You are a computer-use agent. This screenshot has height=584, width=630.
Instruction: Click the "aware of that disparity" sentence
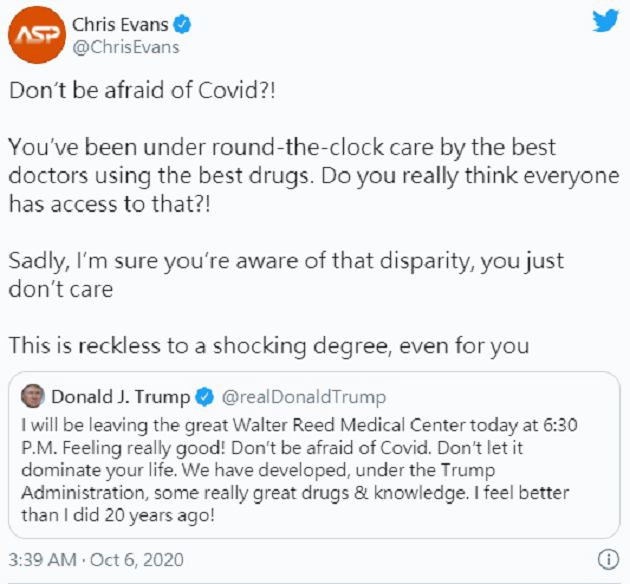[286, 261]
